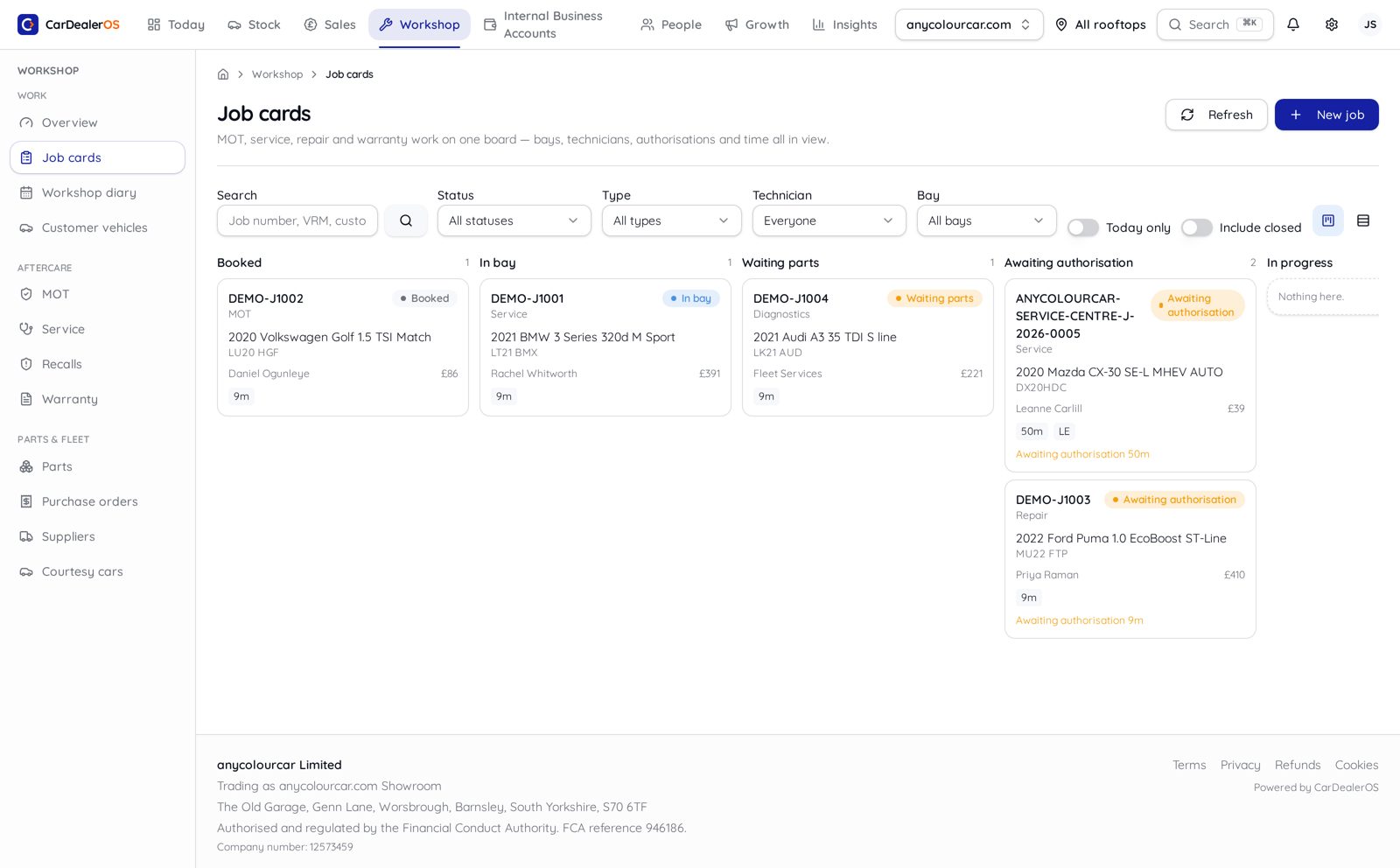Open the Stock top navigation tab
The height and width of the screenshot is (868, 1400).
pyautogui.click(x=254, y=24)
